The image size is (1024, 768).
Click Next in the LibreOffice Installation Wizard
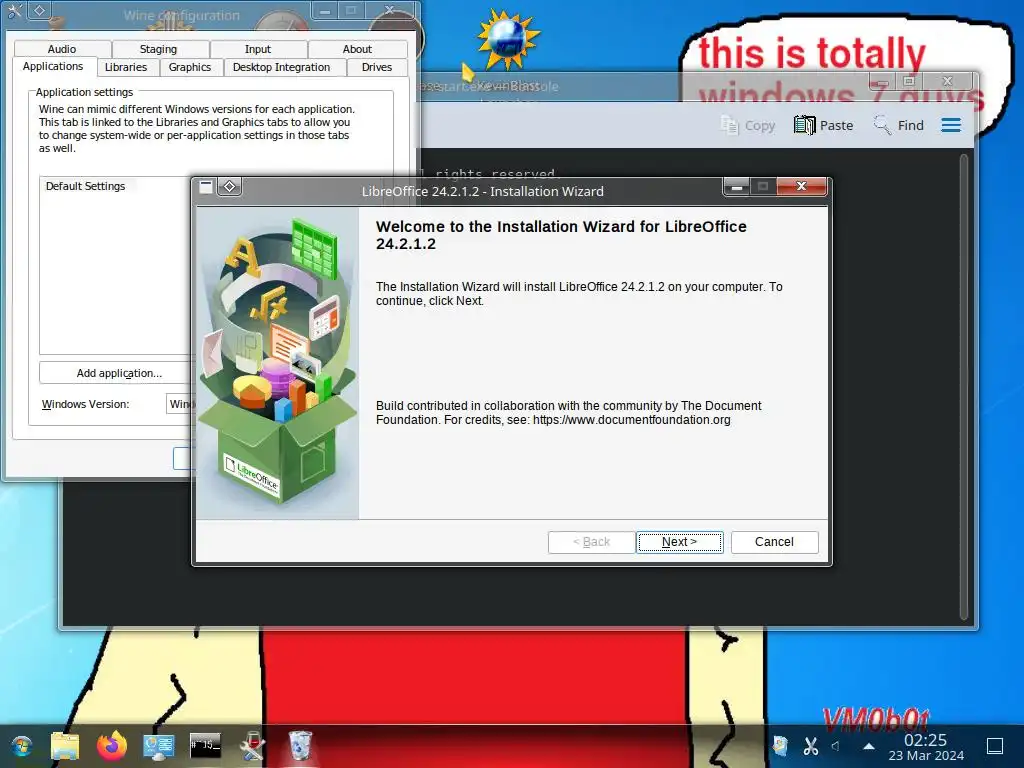[x=680, y=542]
